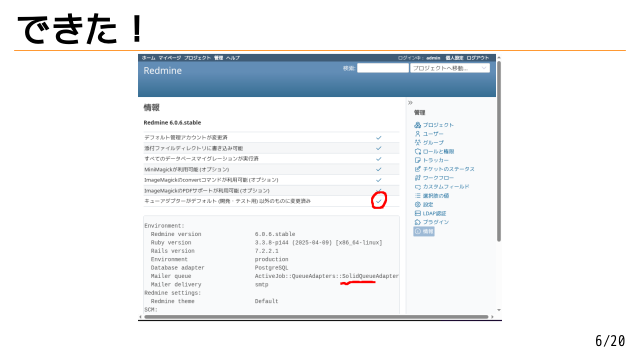Click the トラッカー icon in sidebar
Screen dimensions: 640x360
point(417,160)
